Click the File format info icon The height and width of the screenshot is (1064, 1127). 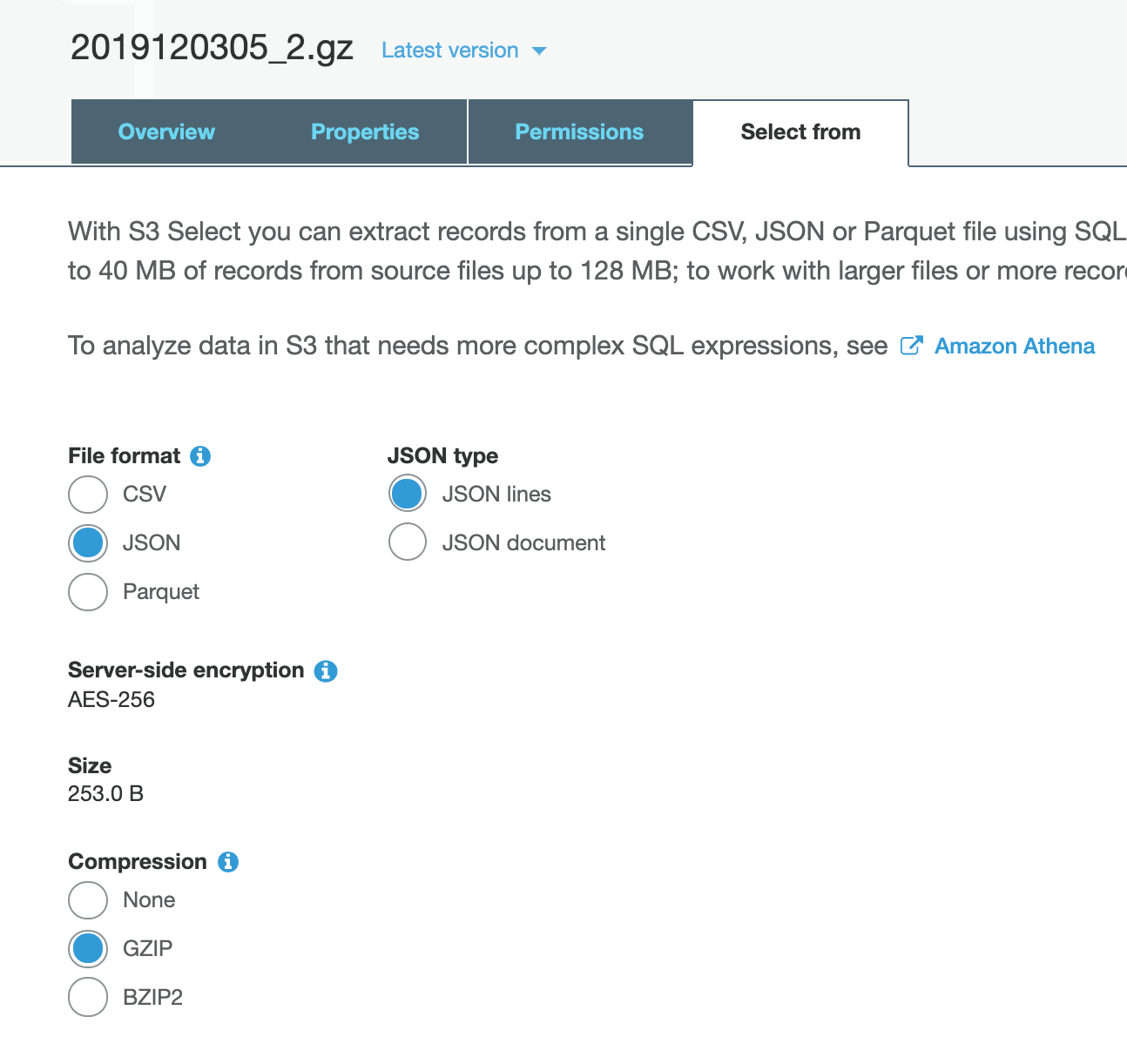coord(200,456)
